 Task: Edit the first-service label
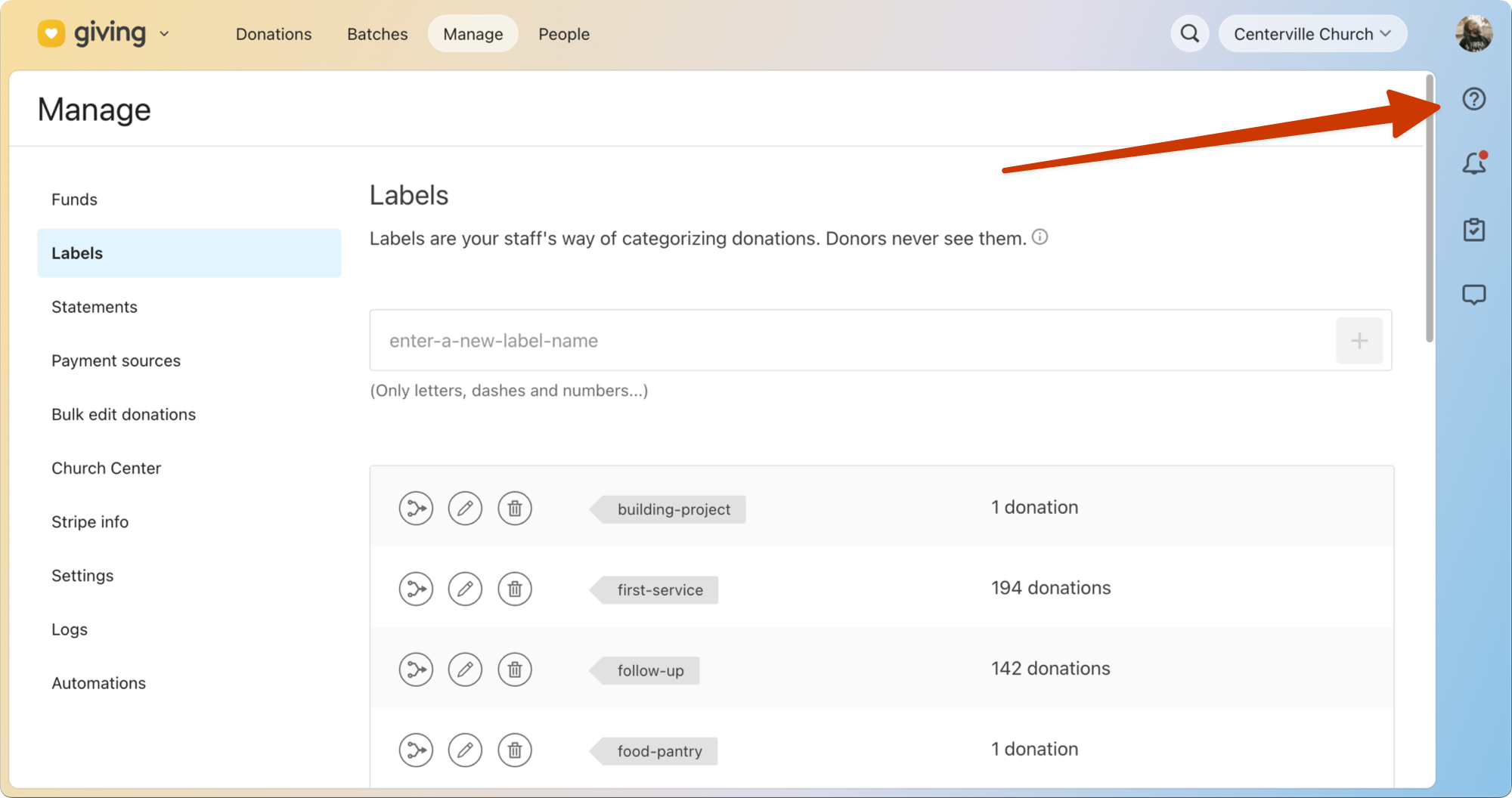(465, 589)
